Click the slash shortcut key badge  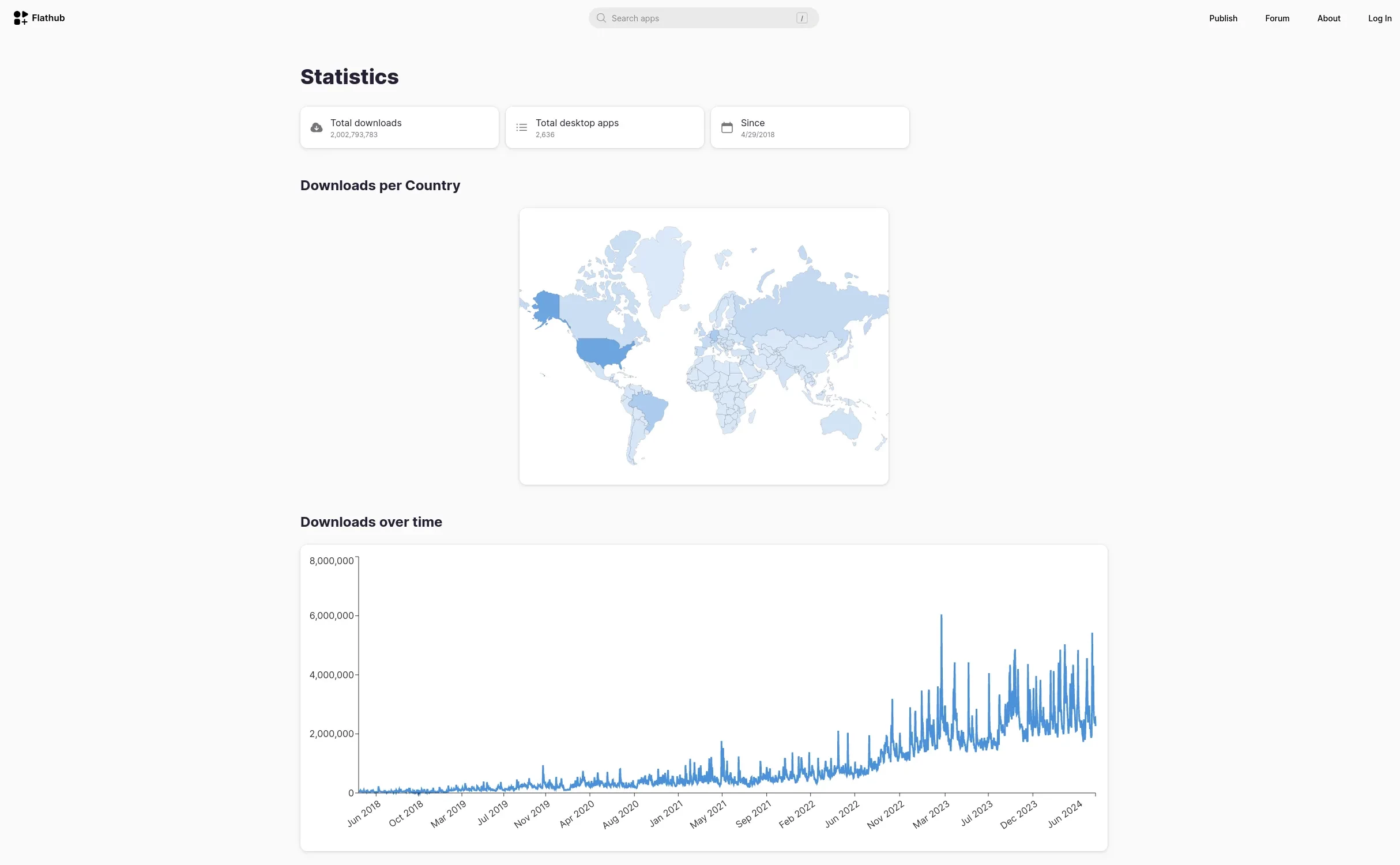[801, 18]
